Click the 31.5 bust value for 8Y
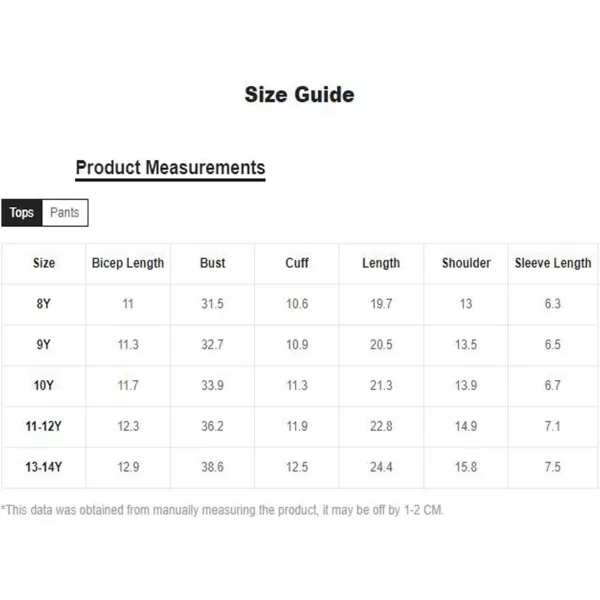Viewport: 600px width, 600px height. pyautogui.click(x=212, y=304)
